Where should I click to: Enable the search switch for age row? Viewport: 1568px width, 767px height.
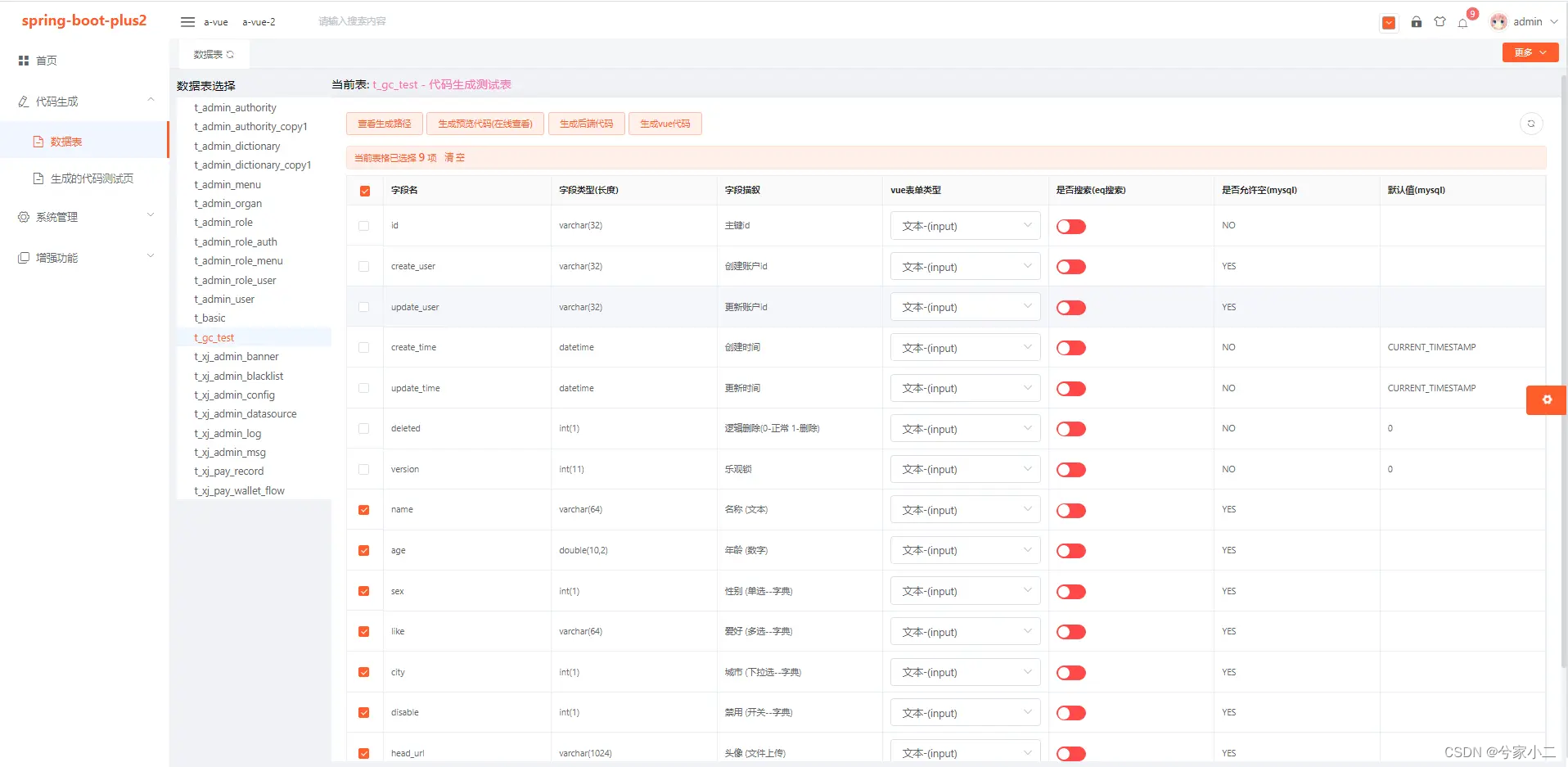click(x=1071, y=551)
